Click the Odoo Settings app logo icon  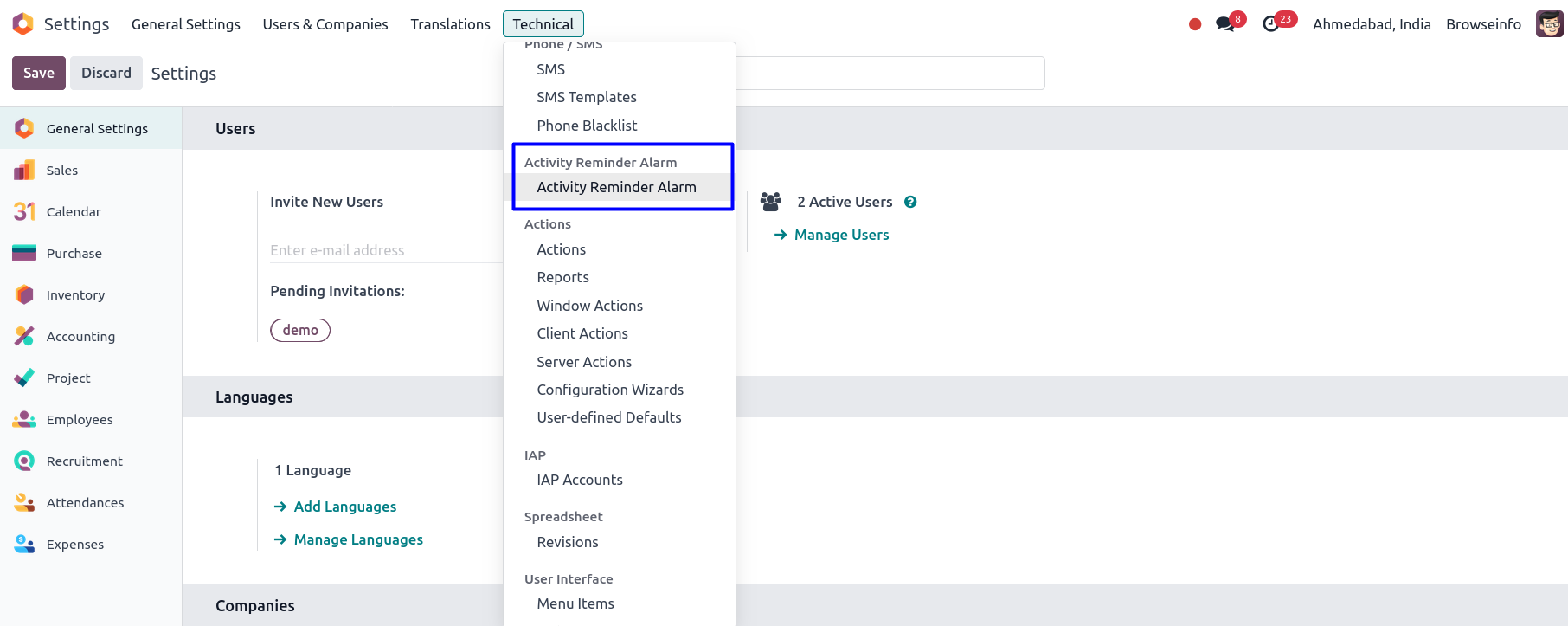[x=23, y=24]
